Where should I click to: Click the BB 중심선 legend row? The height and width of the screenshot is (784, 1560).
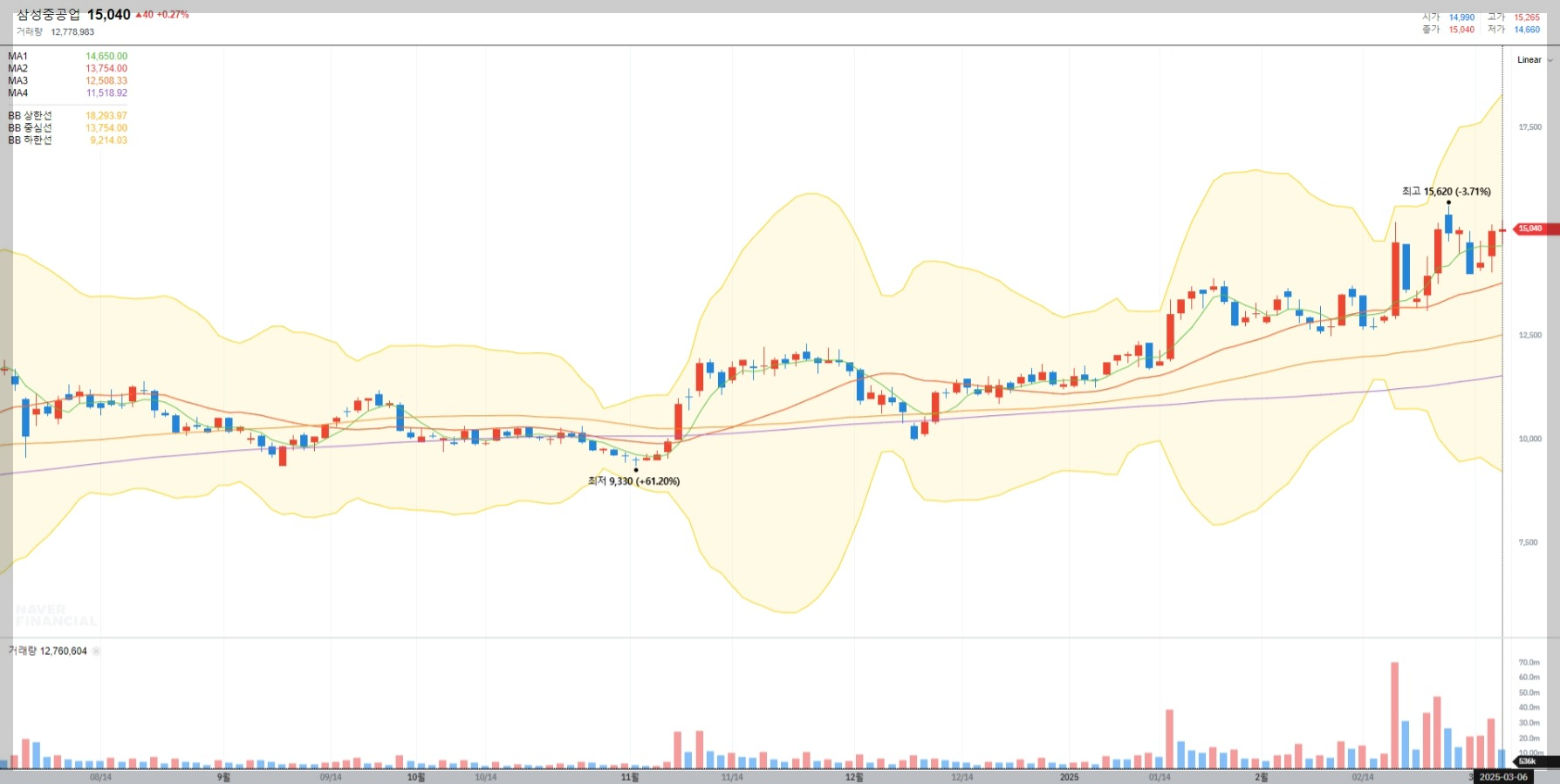click(x=68, y=128)
